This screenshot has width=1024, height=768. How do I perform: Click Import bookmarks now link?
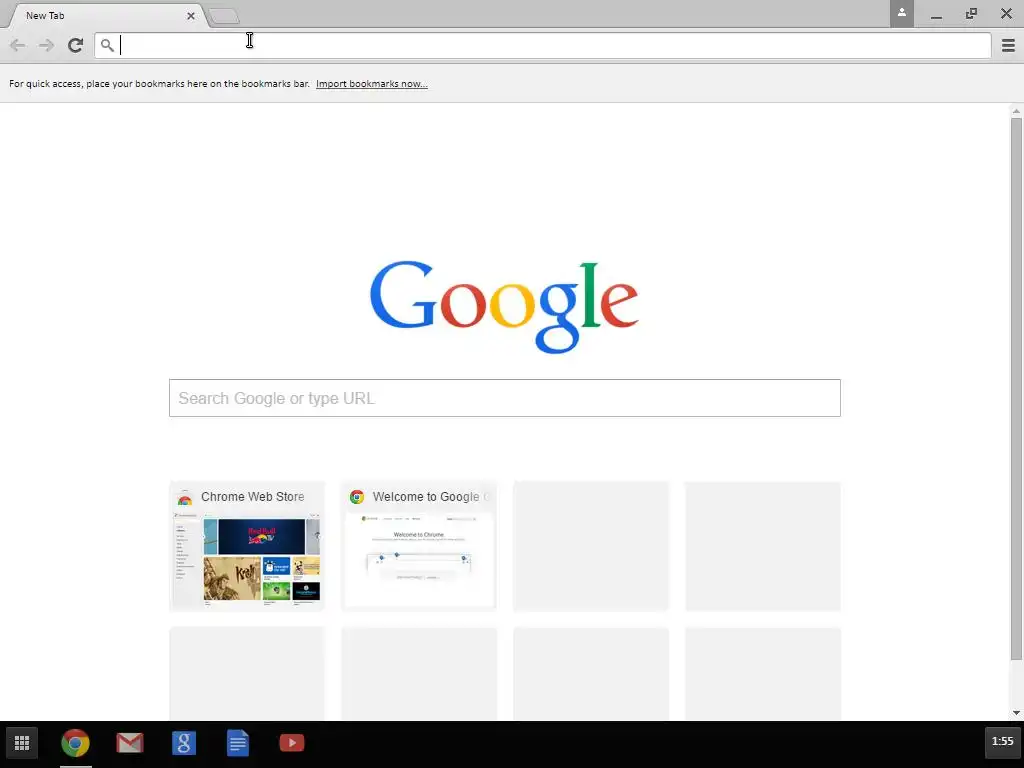point(372,84)
